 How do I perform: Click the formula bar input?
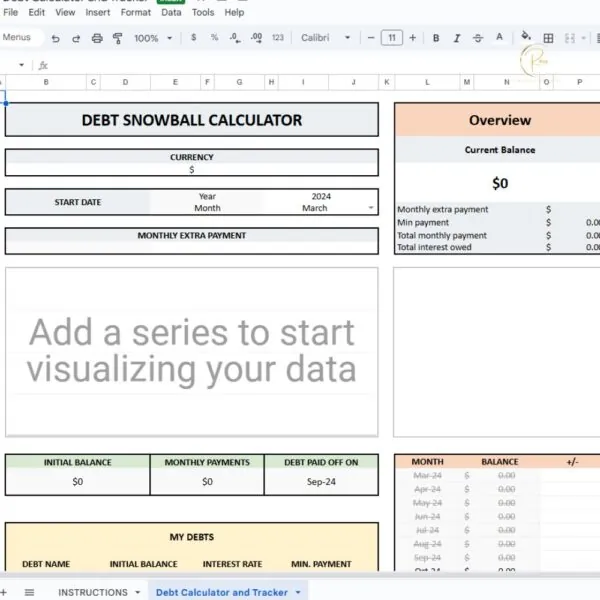point(321,65)
